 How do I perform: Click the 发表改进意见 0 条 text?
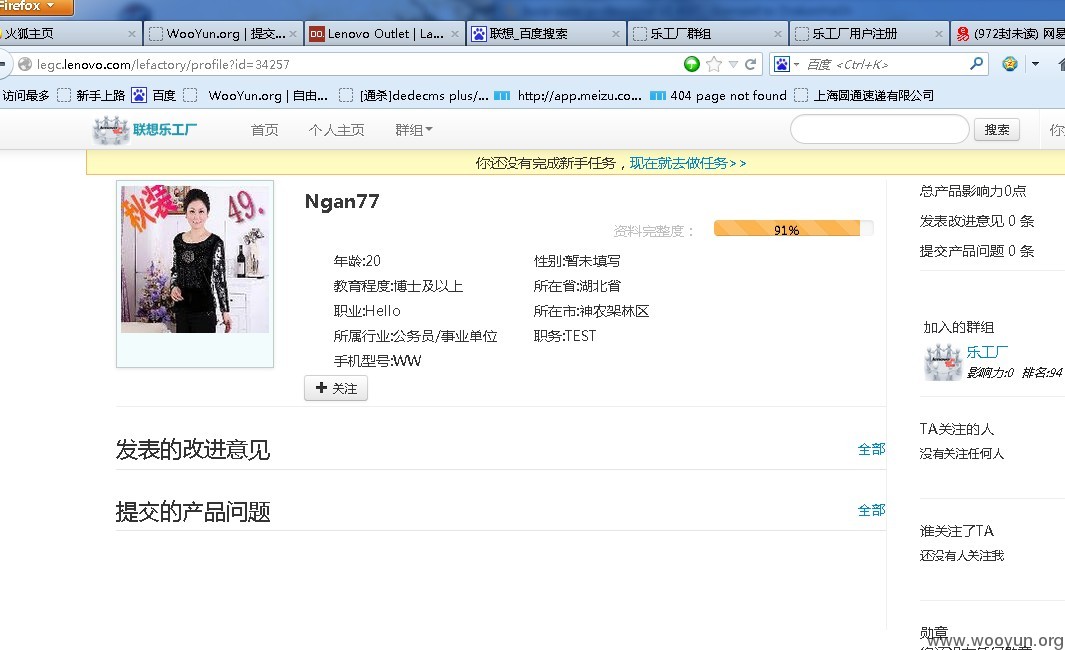[x=977, y=221]
